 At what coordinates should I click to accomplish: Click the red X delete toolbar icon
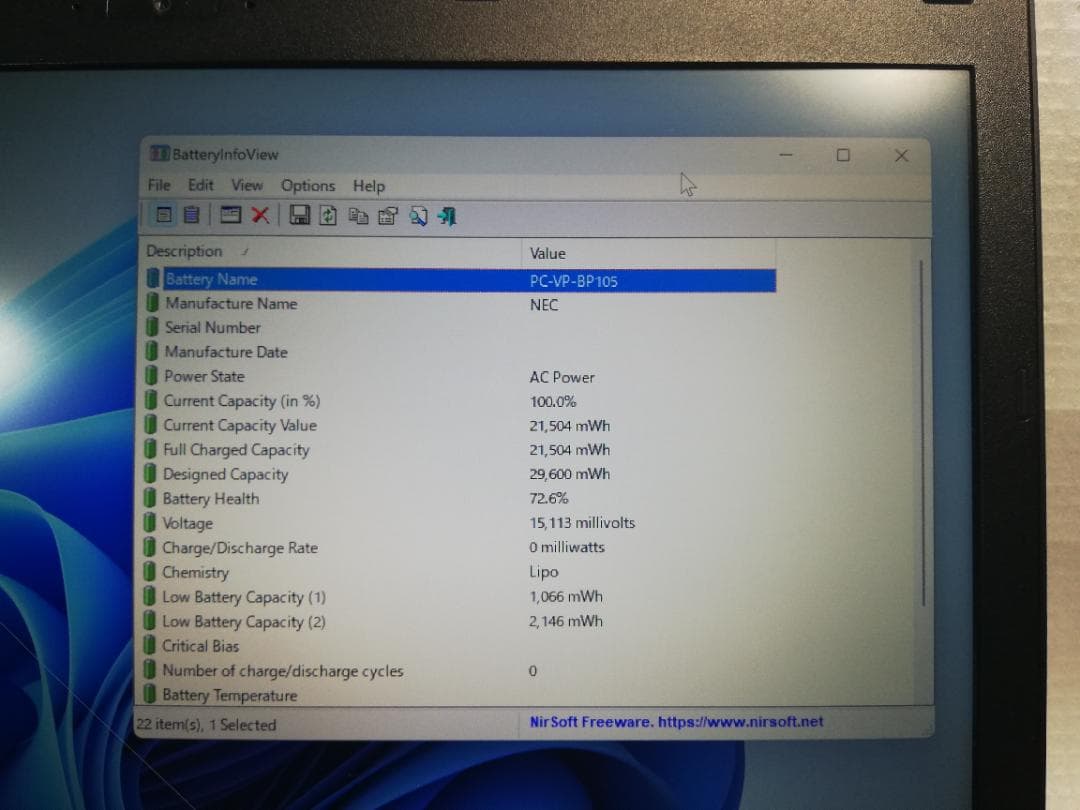point(261,214)
